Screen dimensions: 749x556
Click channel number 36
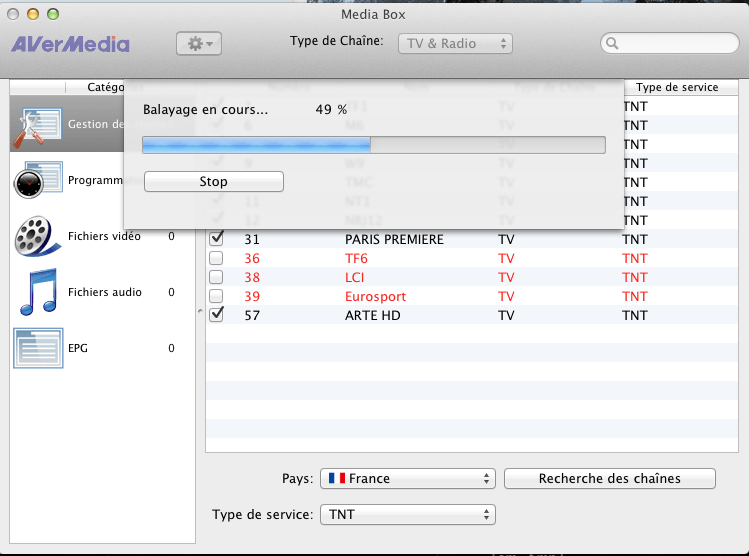click(x=252, y=258)
